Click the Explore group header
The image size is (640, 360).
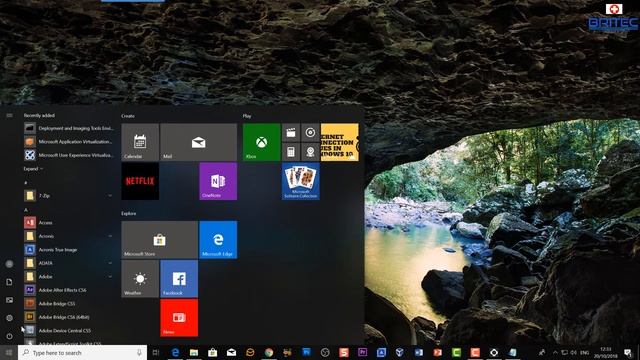pyautogui.click(x=129, y=213)
